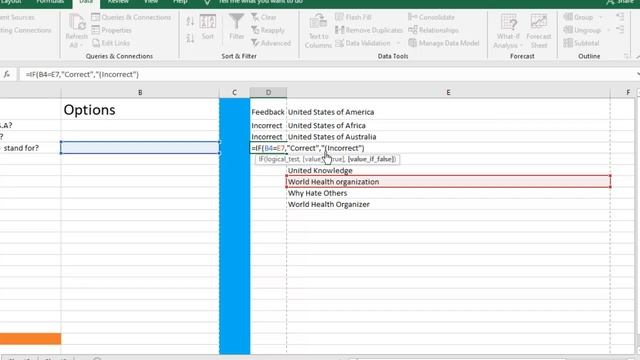Expand the Ungroup dropdown arrow
The image size is (640, 360).
[608, 30]
